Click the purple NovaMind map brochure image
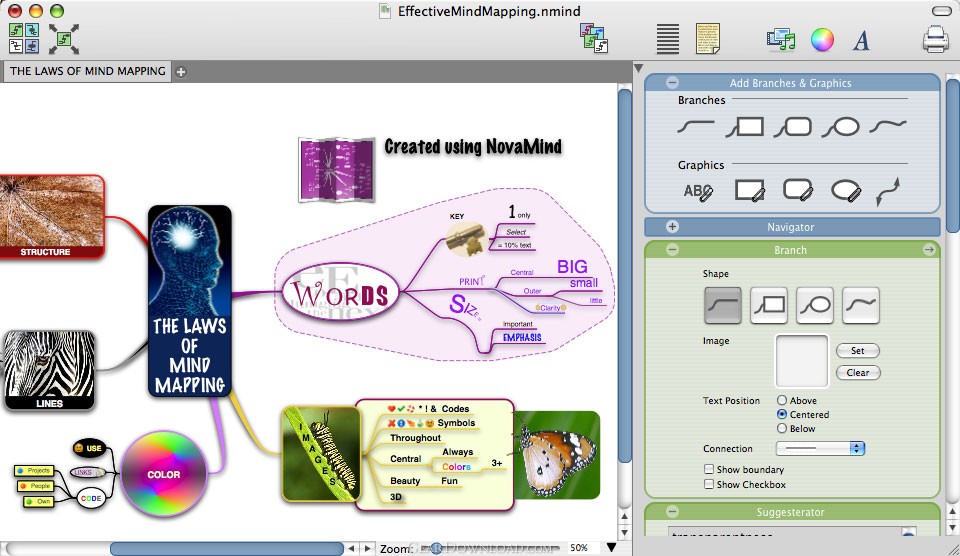Image resolution: width=960 pixels, height=556 pixels. [x=336, y=170]
